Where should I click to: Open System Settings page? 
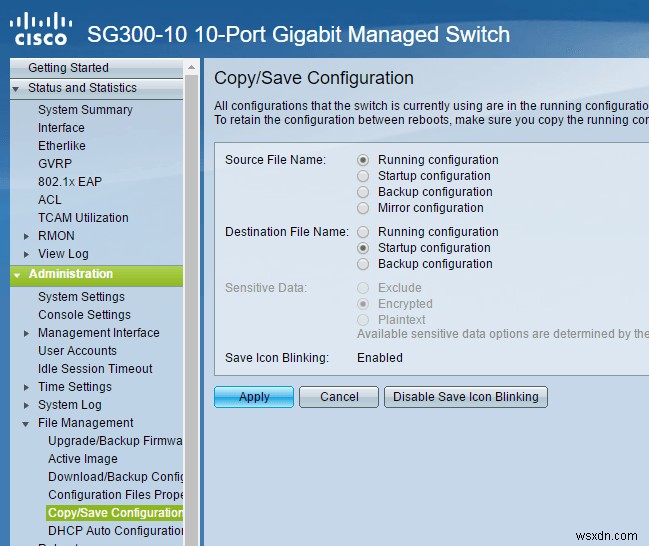pyautogui.click(x=81, y=297)
